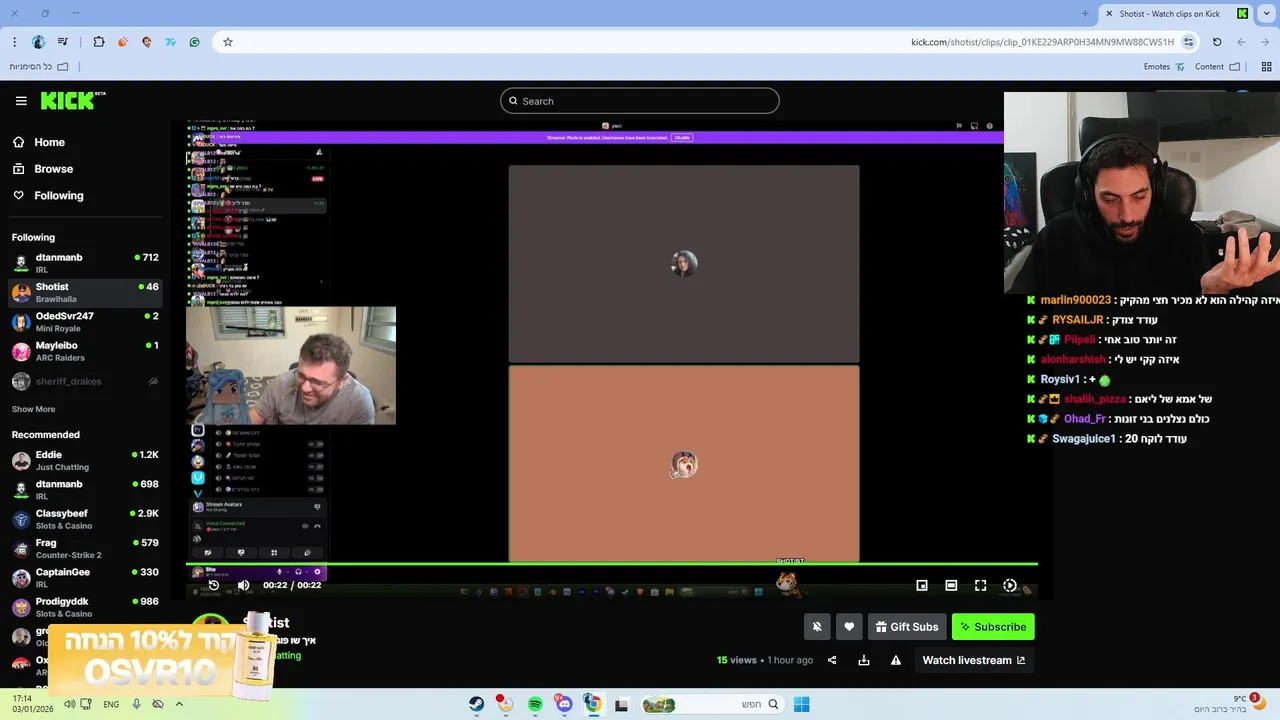Bookmark this page with star icon
Screen dimensions: 1280x720
click(x=228, y=42)
